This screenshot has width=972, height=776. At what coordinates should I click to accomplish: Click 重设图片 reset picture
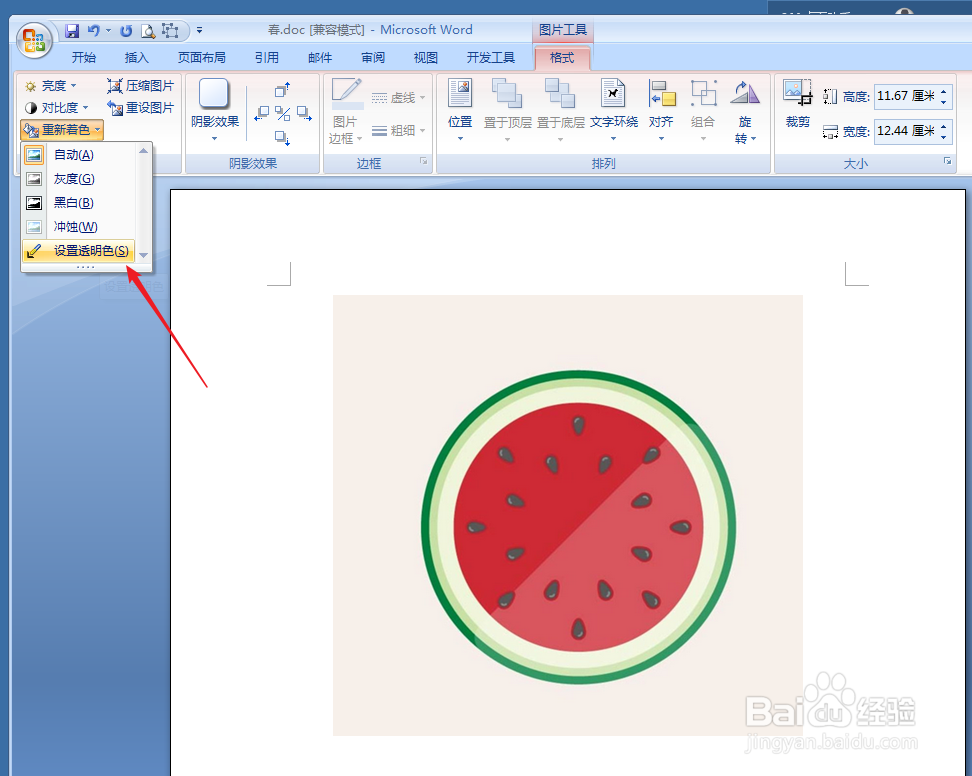pos(140,108)
